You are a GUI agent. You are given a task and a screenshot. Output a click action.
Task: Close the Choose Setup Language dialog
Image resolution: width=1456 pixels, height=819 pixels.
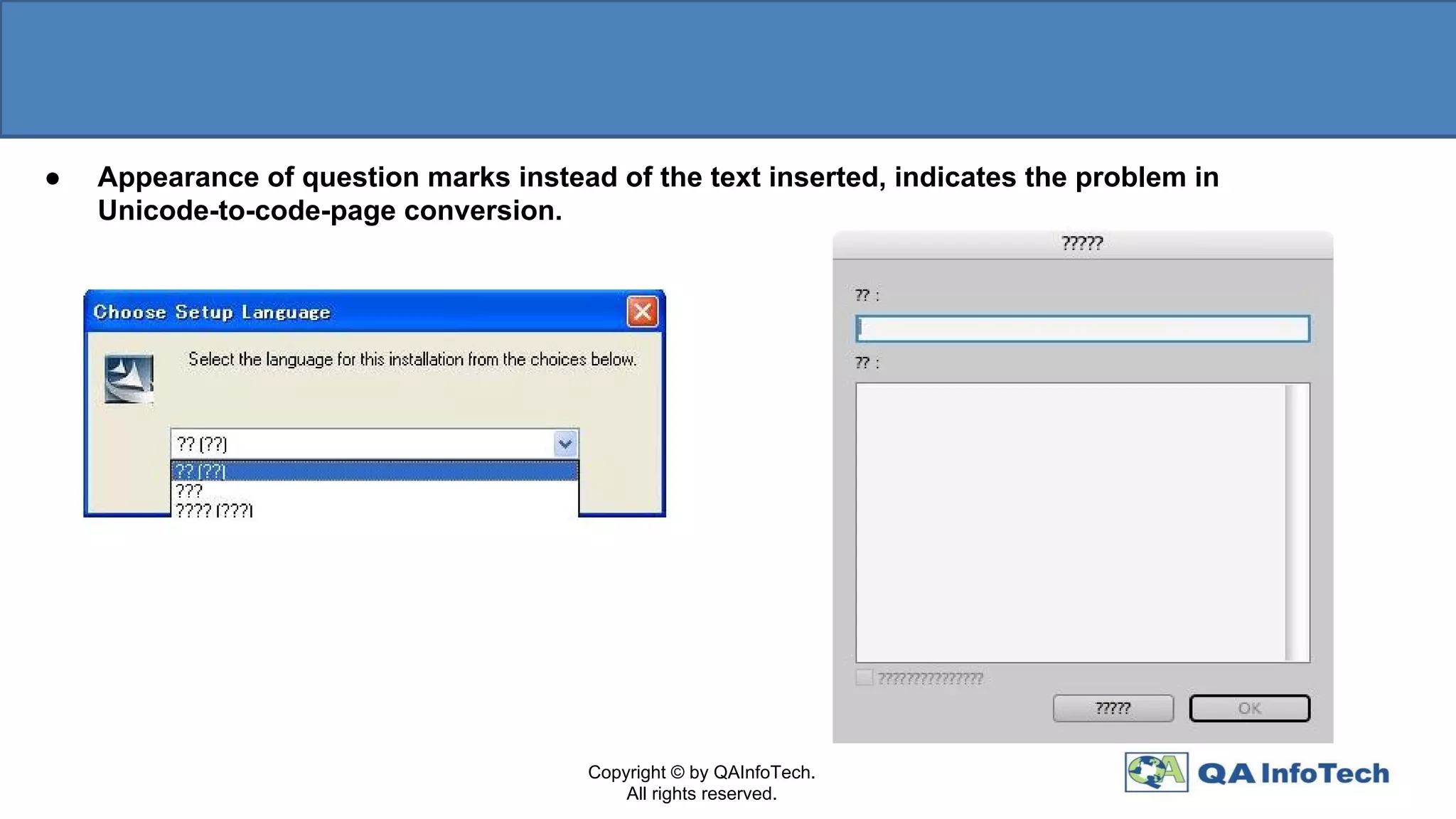[642, 311]
